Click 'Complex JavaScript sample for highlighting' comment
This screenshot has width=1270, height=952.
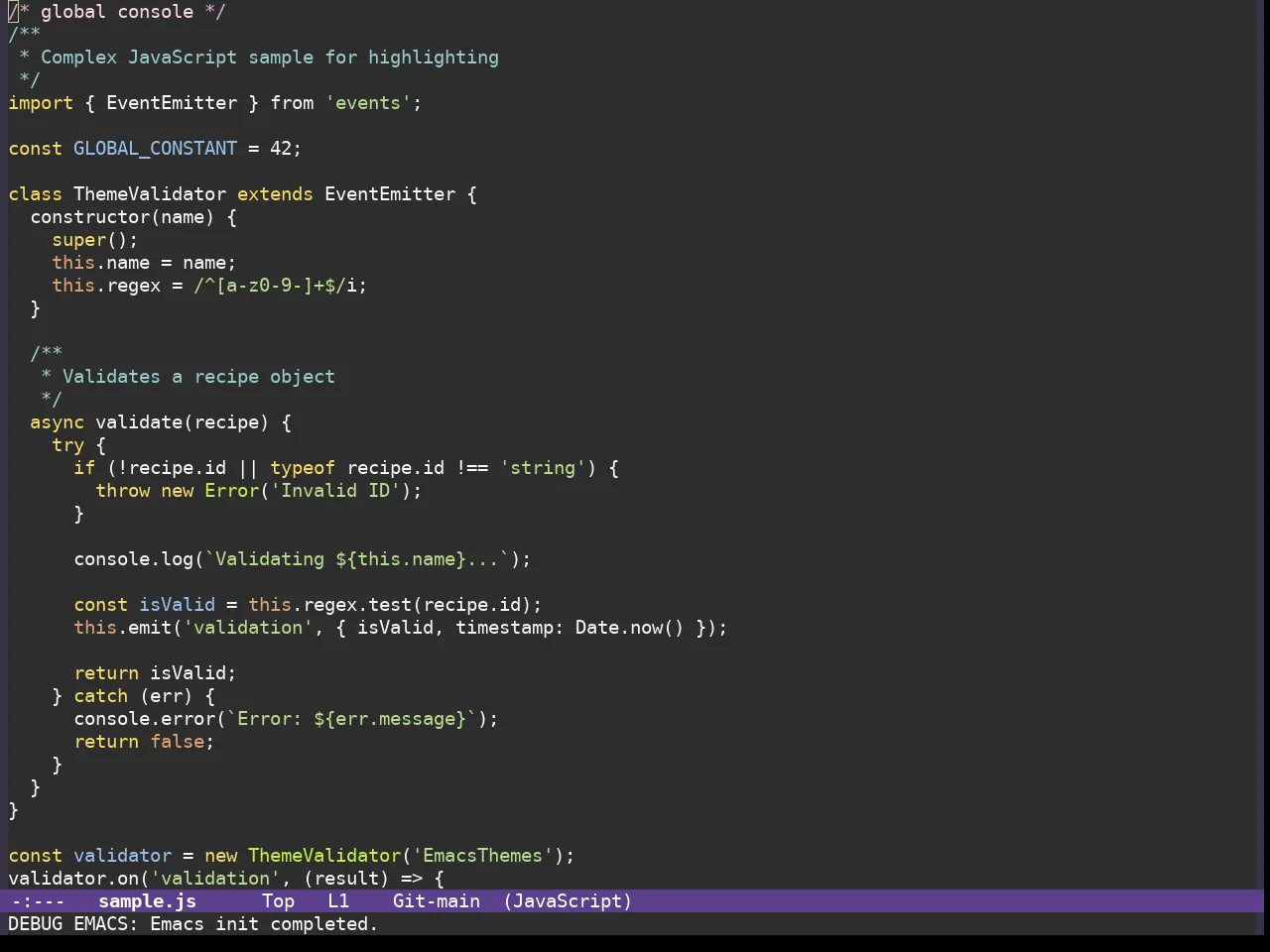[270, 58]
